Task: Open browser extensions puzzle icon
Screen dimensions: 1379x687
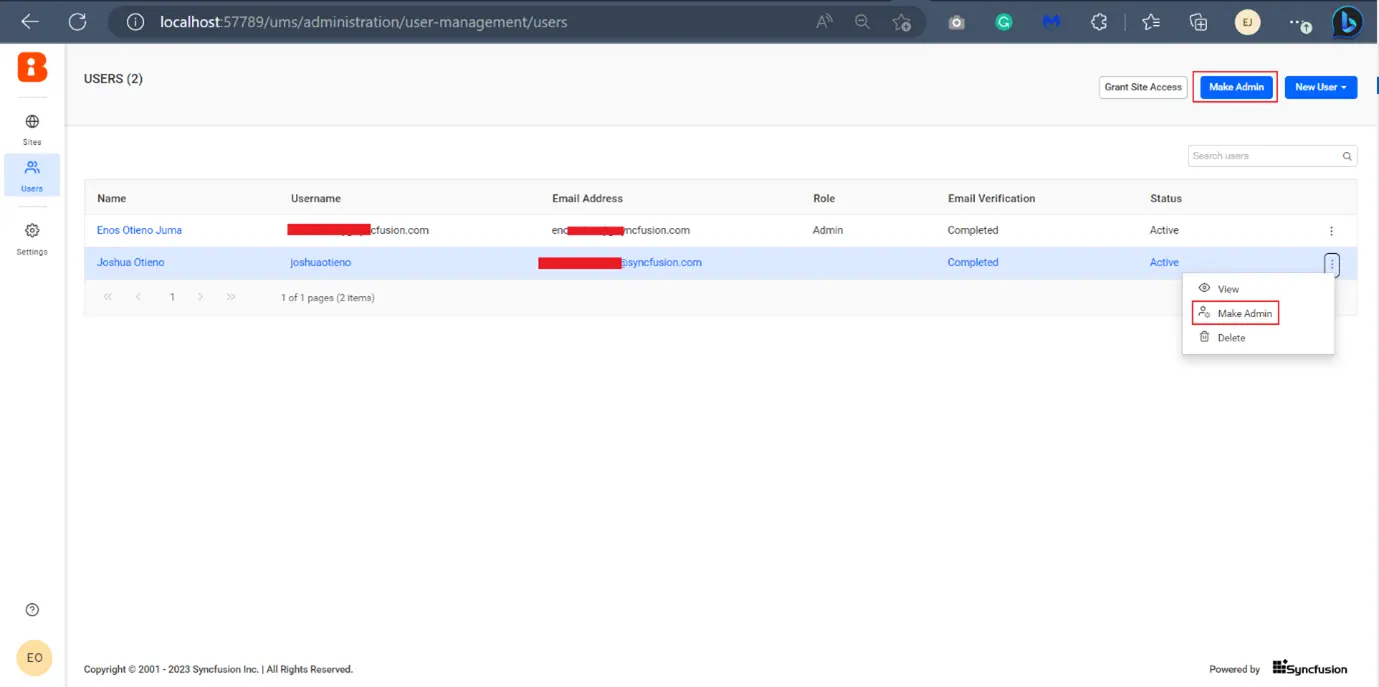Action: (x=1099, y=22)
